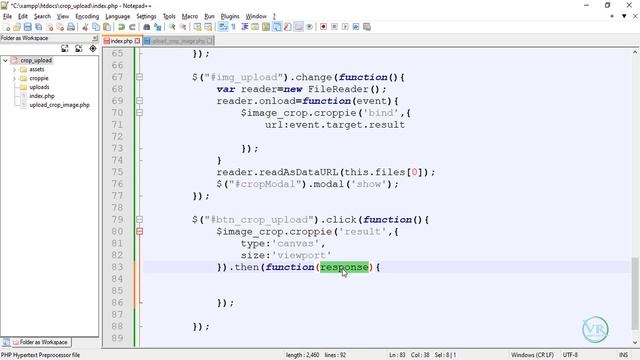Toggle the Indent Guide toolbar icon
The width and height of the screenshot is (640, 360).
244,27
